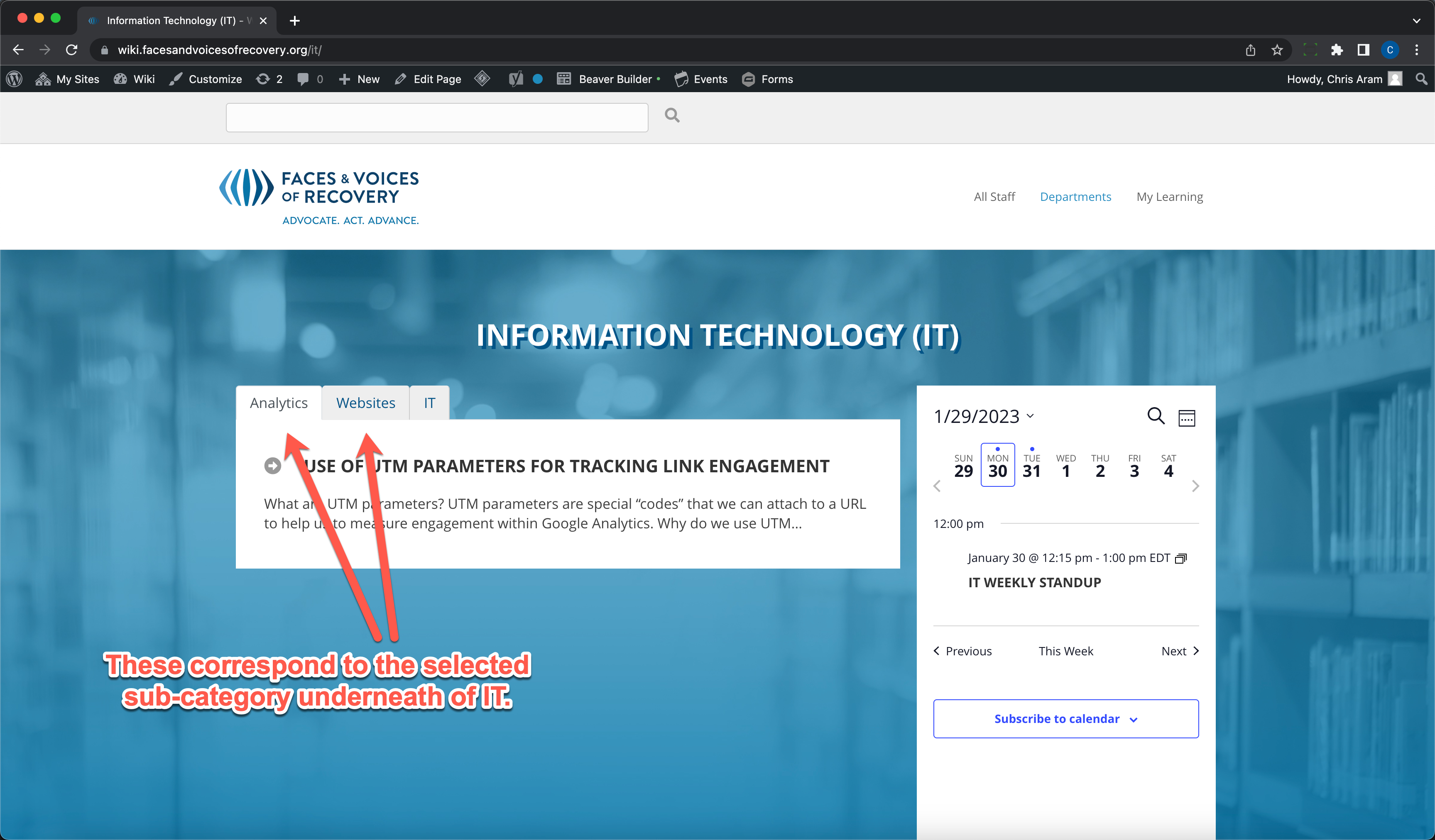Open the Subscribe to calendar dropdown
The height and width of the screenshot is (840, 1435).
pyautogui.click(x=1065, y=719)
